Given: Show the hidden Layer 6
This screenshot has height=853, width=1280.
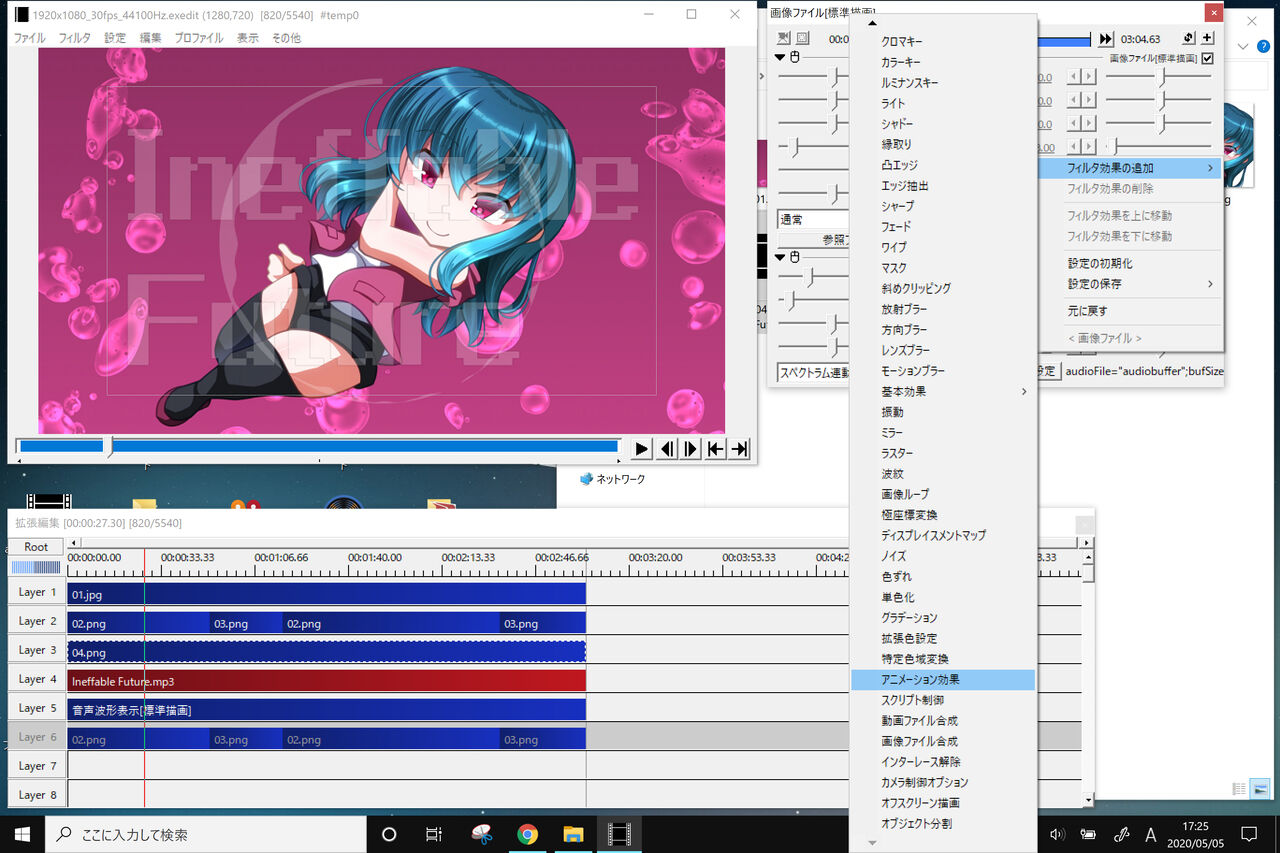Looking at the screenshot, I should point(37,737).
